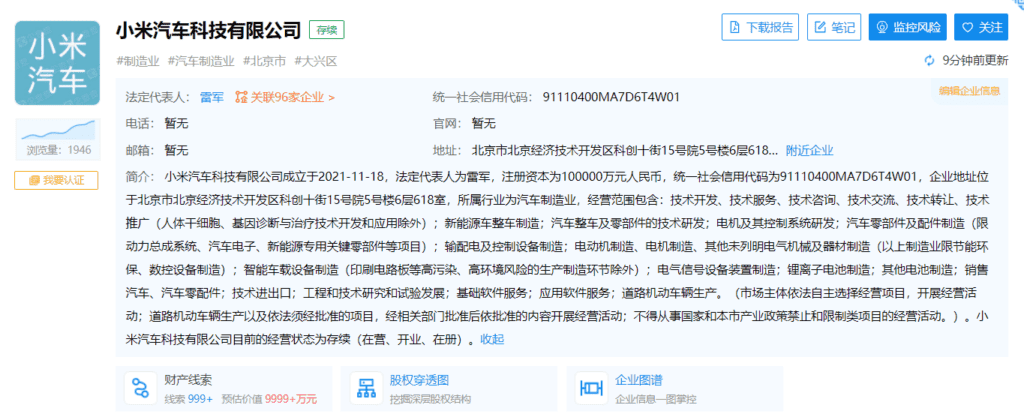Click the badge icon in 我要认证
The image size is (1024, 414).
click(34, 180)
